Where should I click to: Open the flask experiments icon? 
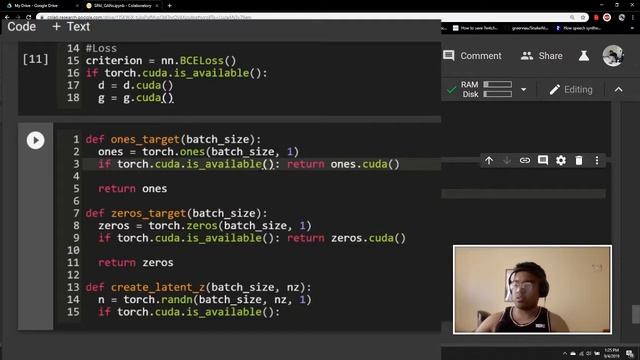tap(584, 56)
